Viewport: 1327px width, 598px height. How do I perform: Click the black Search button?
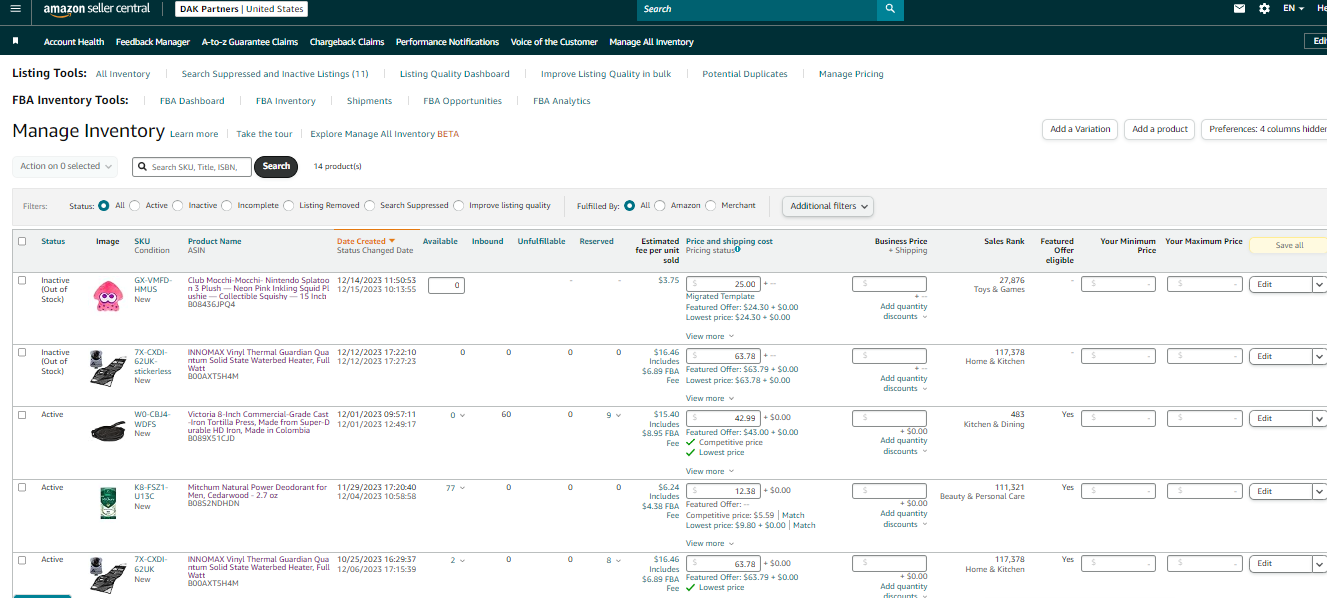(276, 166)
